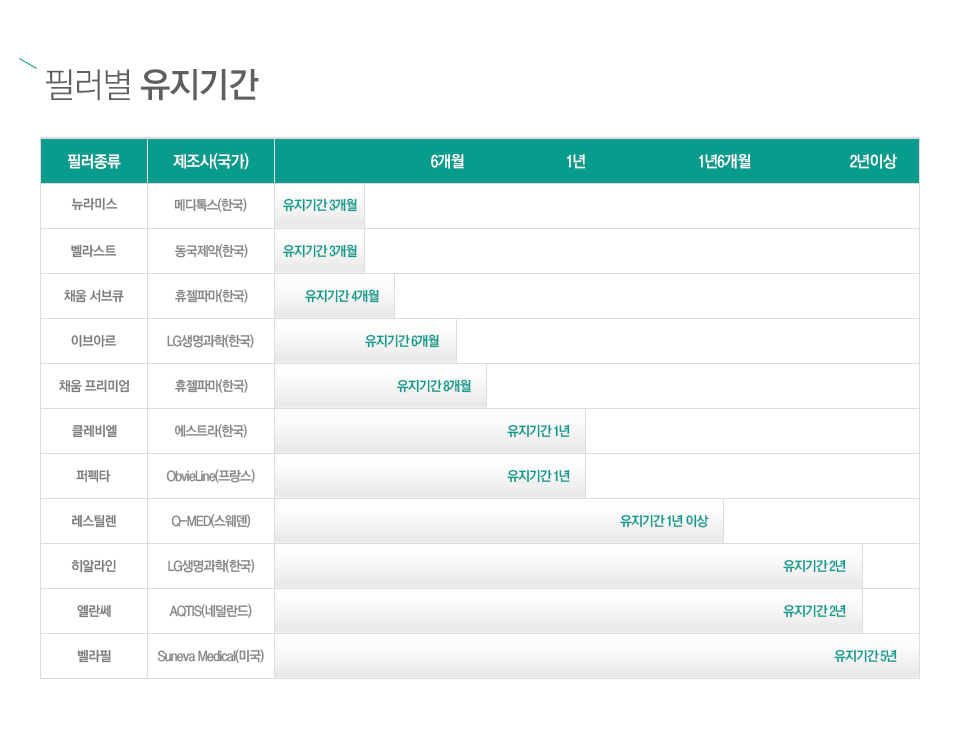960x738 pixels.
Task: Click '휴젤파마(한국)' in the 채움 서브큐 row
Action: [211, 296]
